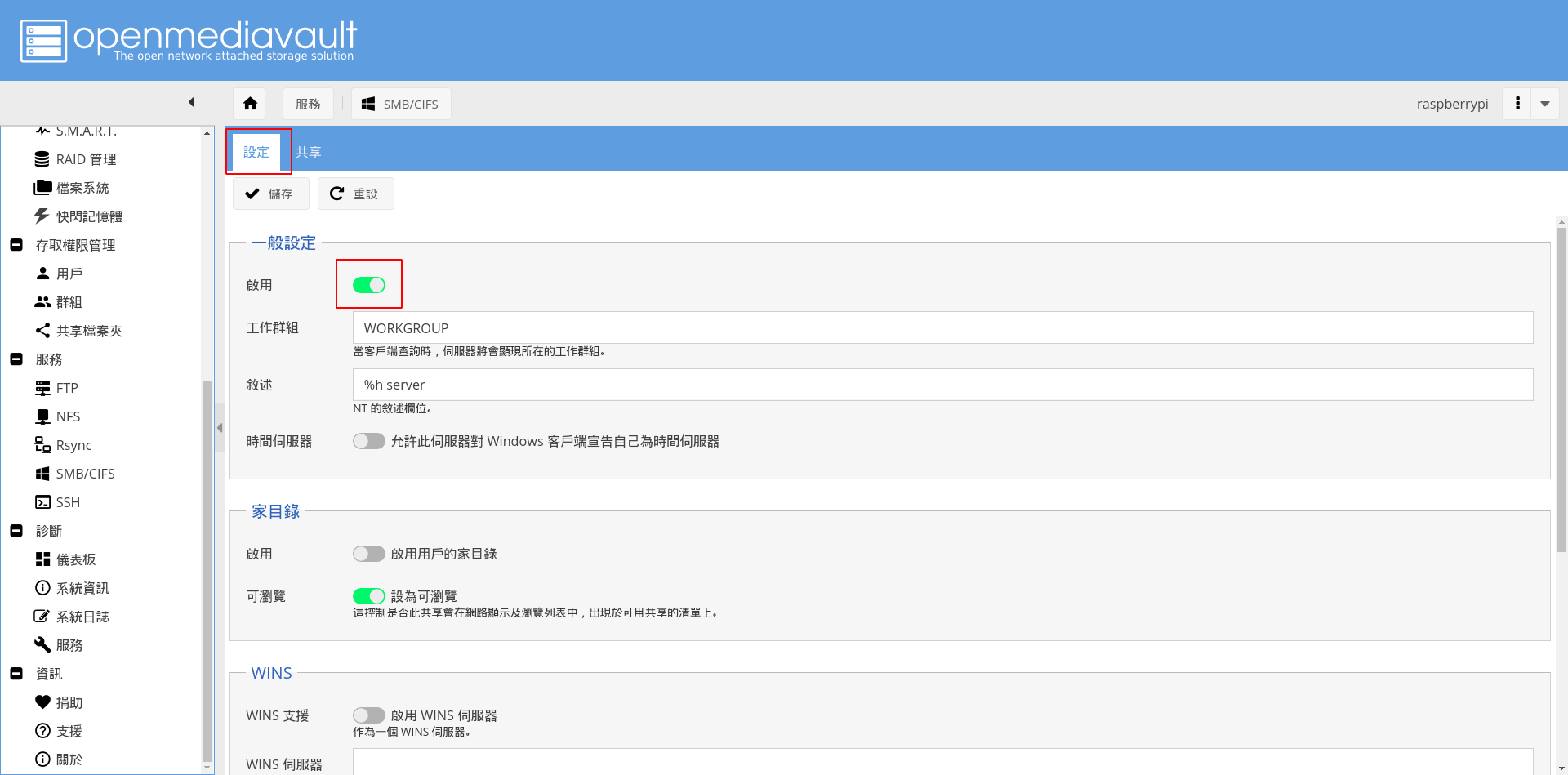Open the dropdown arrow beside raspberrypi

[1544, 104]
